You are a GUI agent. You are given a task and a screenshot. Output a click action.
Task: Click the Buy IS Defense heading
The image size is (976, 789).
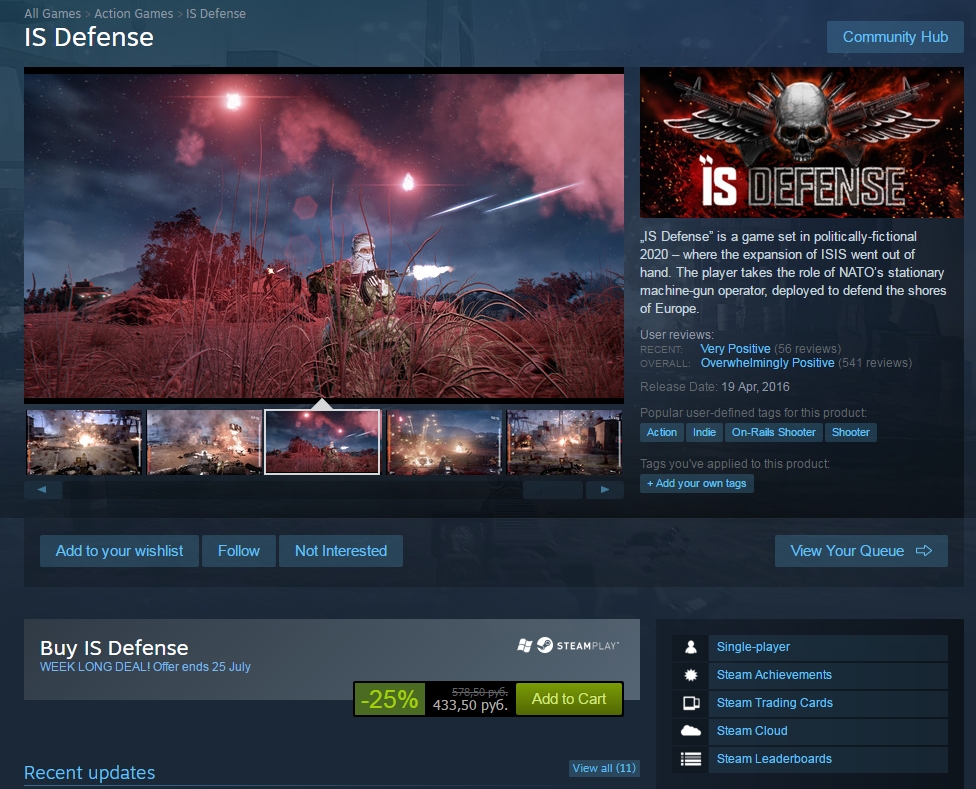pyautogui.click(x=114, y=648)
